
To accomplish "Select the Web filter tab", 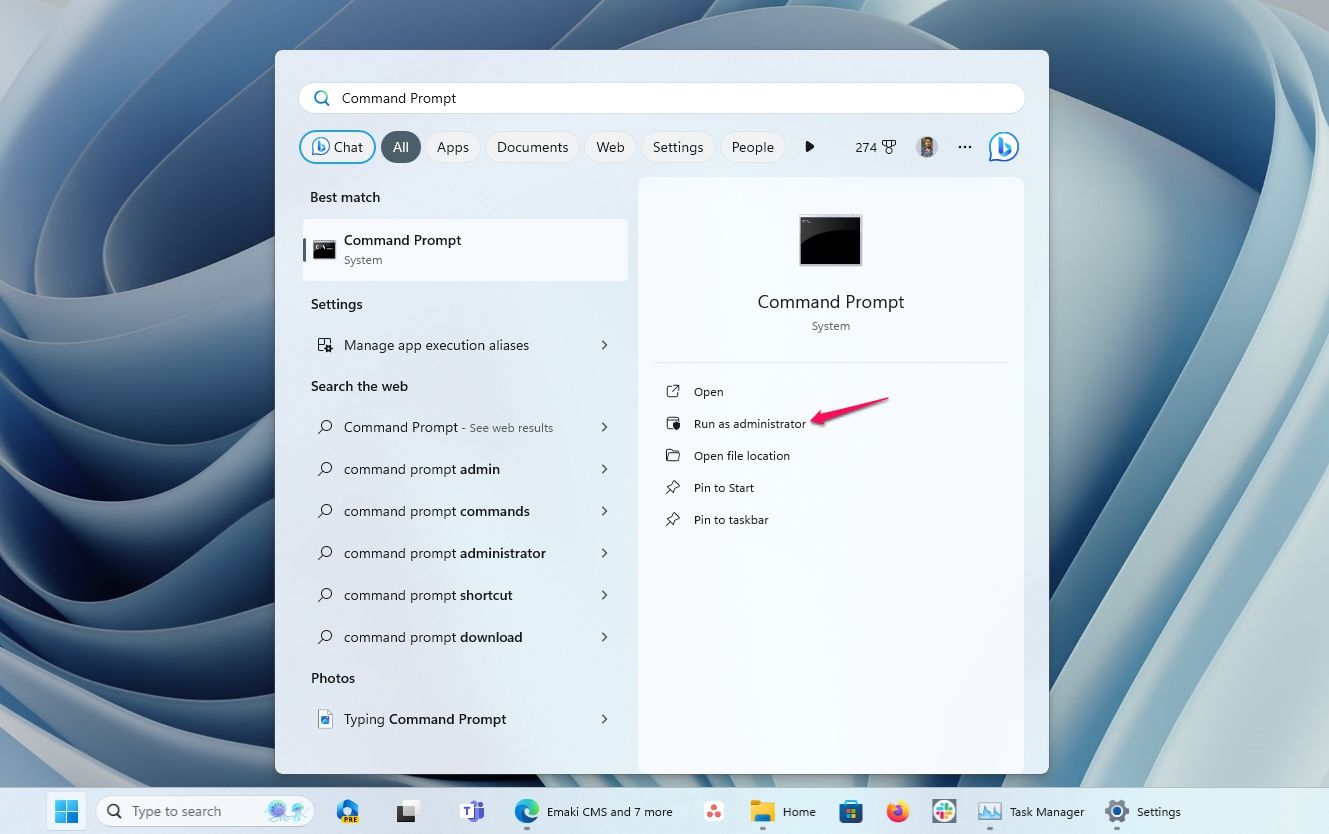I will click(609, 146).
